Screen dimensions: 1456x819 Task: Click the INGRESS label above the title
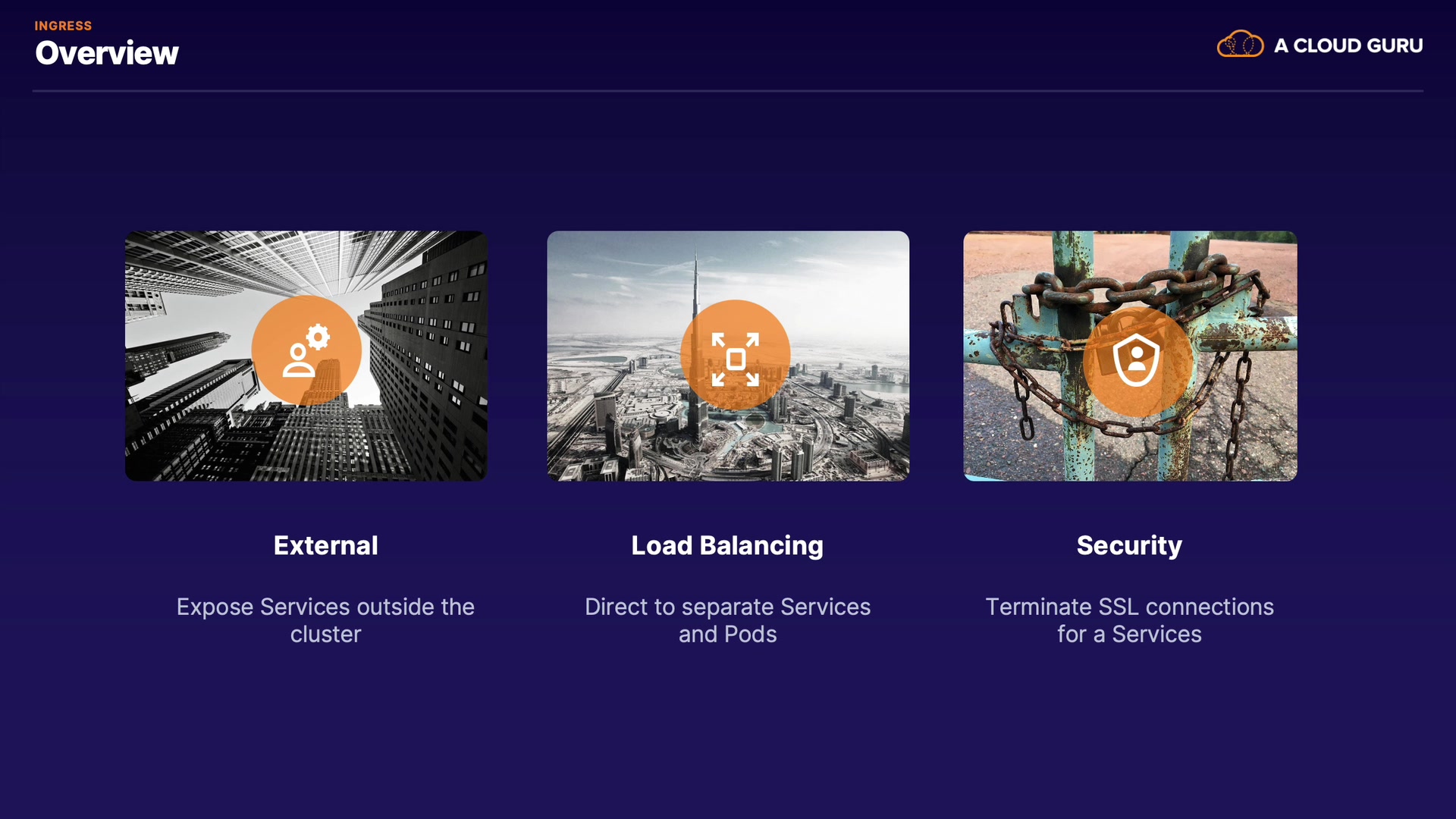(63, 26)
